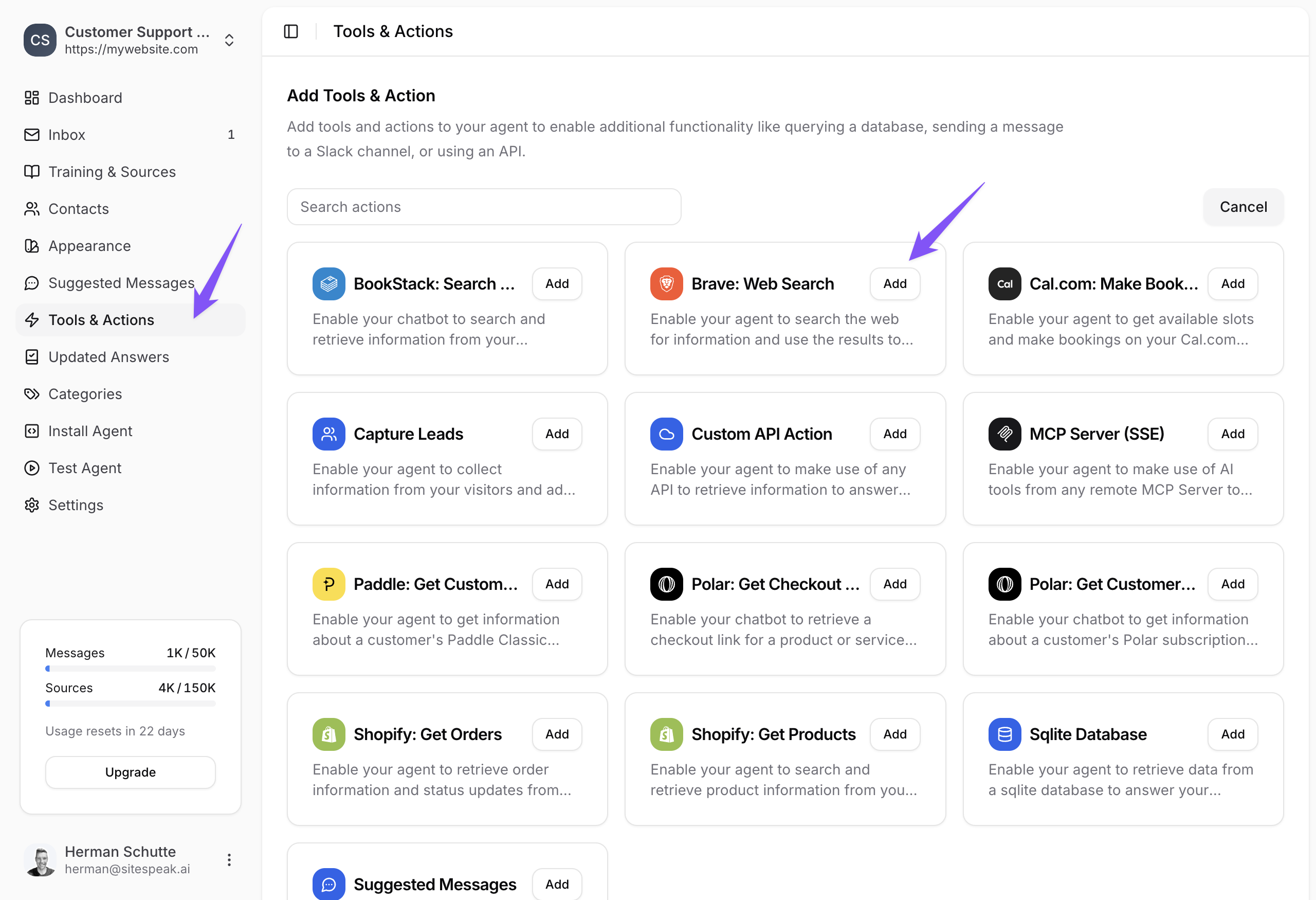Click the Messages usage progress bar
The width and height of the screenshot is (1316, 900).
click(130, 669)
